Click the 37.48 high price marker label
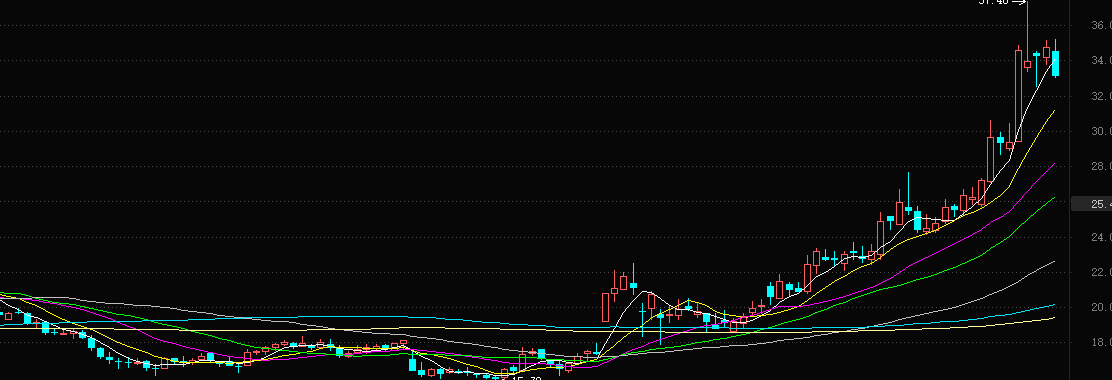This screenshot has width=1112, height=380. click(993, 2)
